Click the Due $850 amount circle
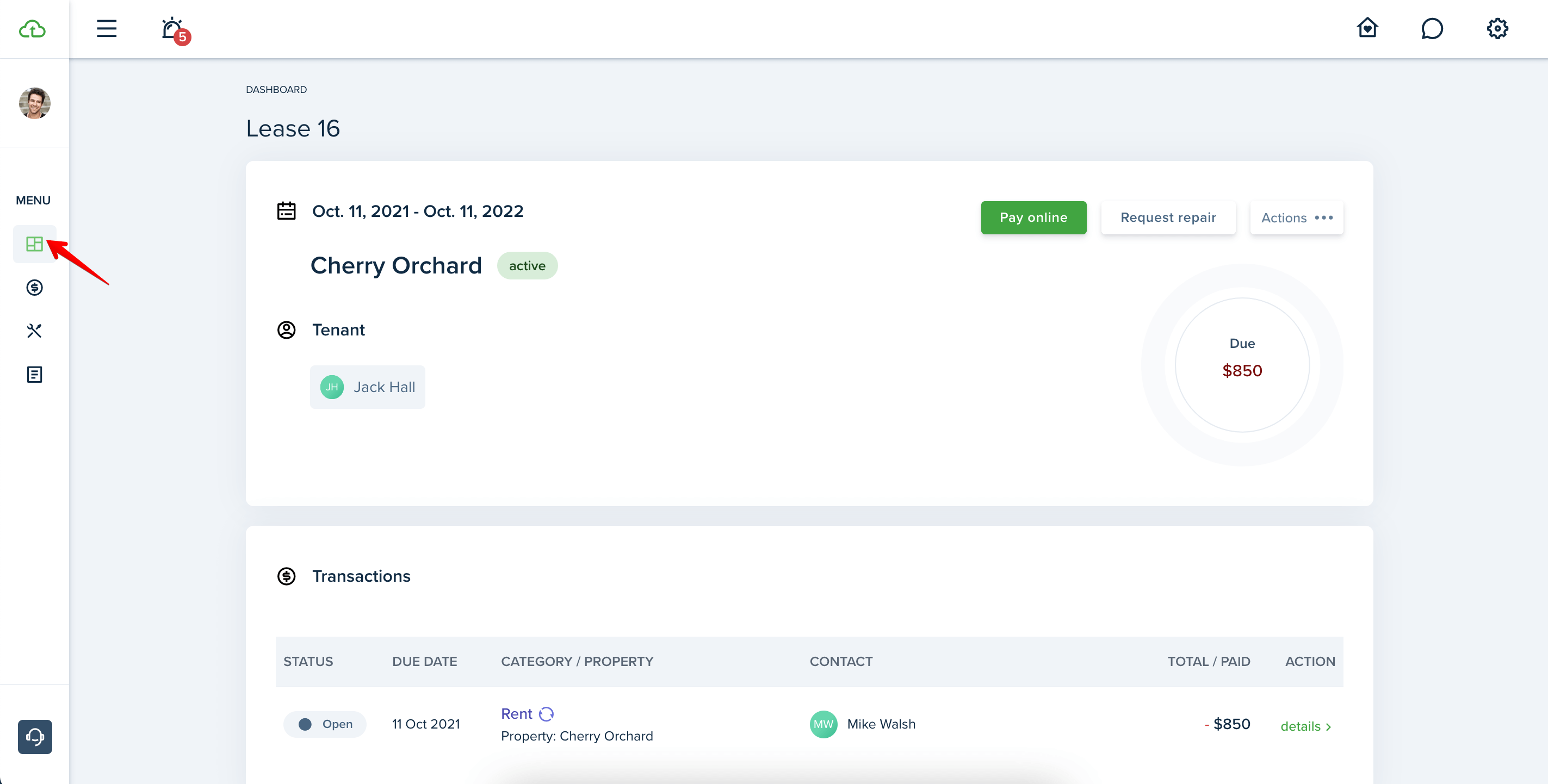This screenshot has height=784, width=1548. [x=1242, y=365]
